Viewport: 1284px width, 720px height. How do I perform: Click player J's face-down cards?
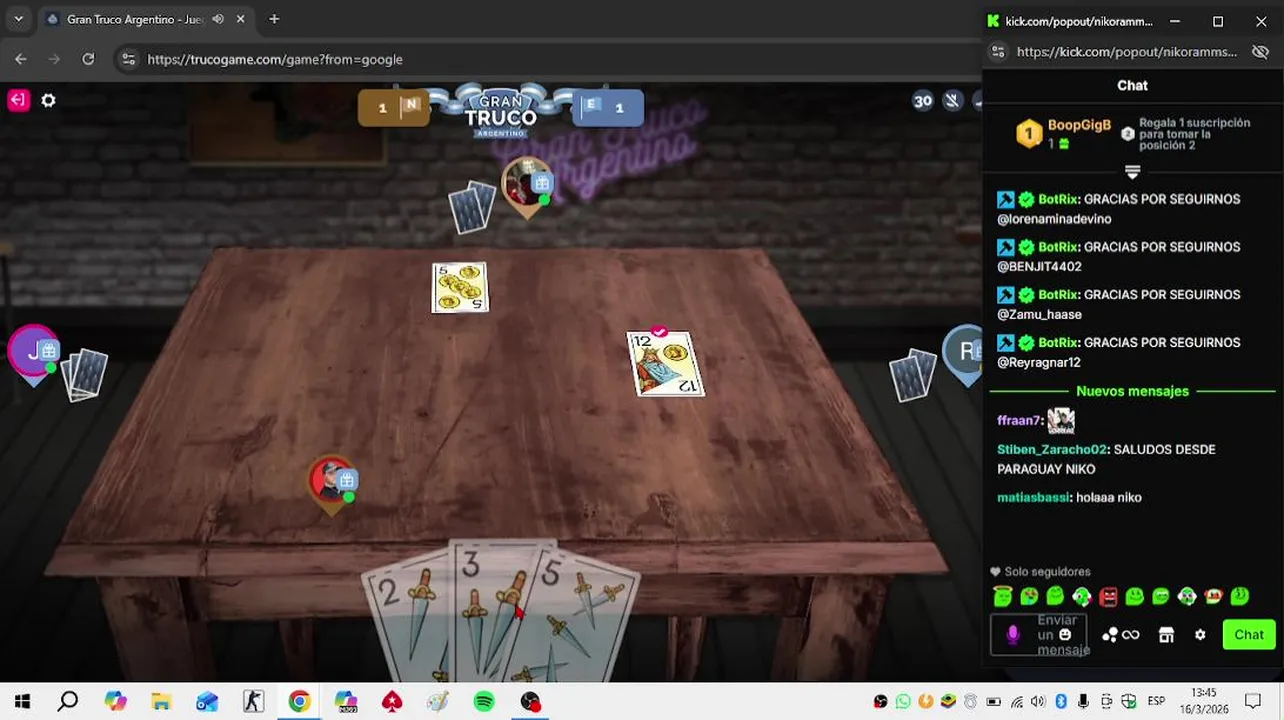[x=85, y=375]
